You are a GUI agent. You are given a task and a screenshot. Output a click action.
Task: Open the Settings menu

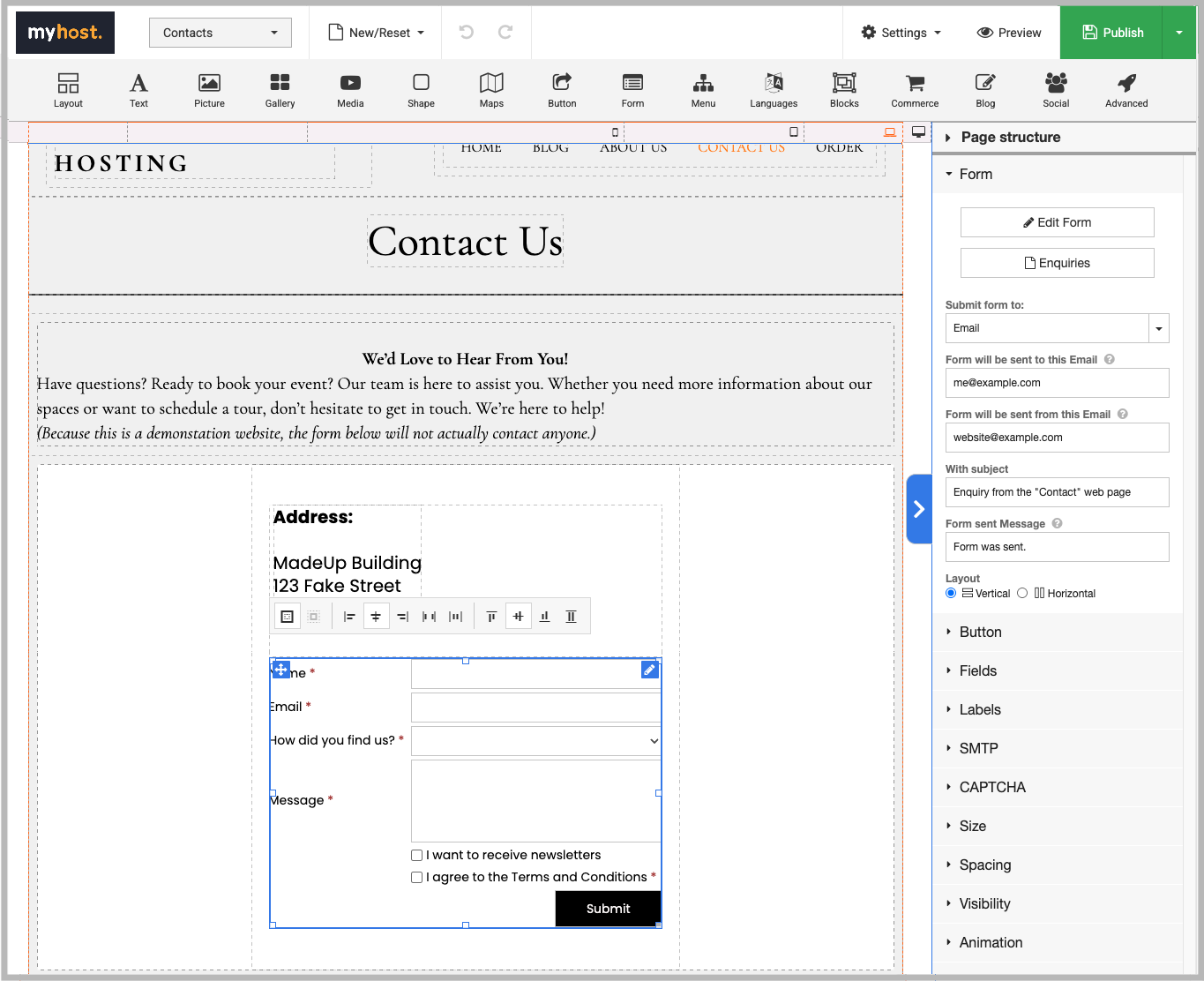[901, 33]
